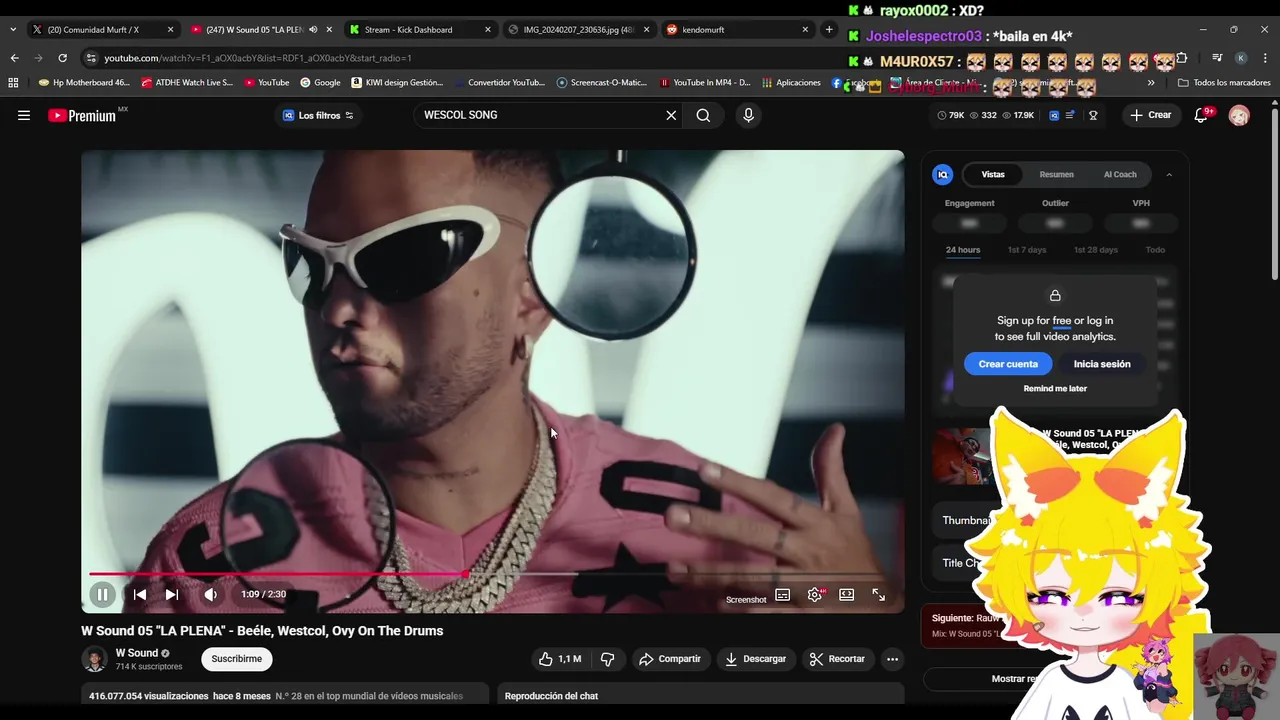
Task: Skip to the next video
Action: pos(172,594)
